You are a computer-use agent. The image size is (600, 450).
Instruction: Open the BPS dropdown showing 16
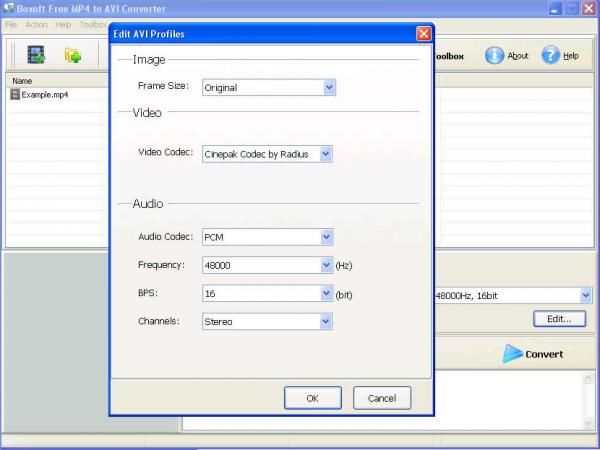pos(267,293)
